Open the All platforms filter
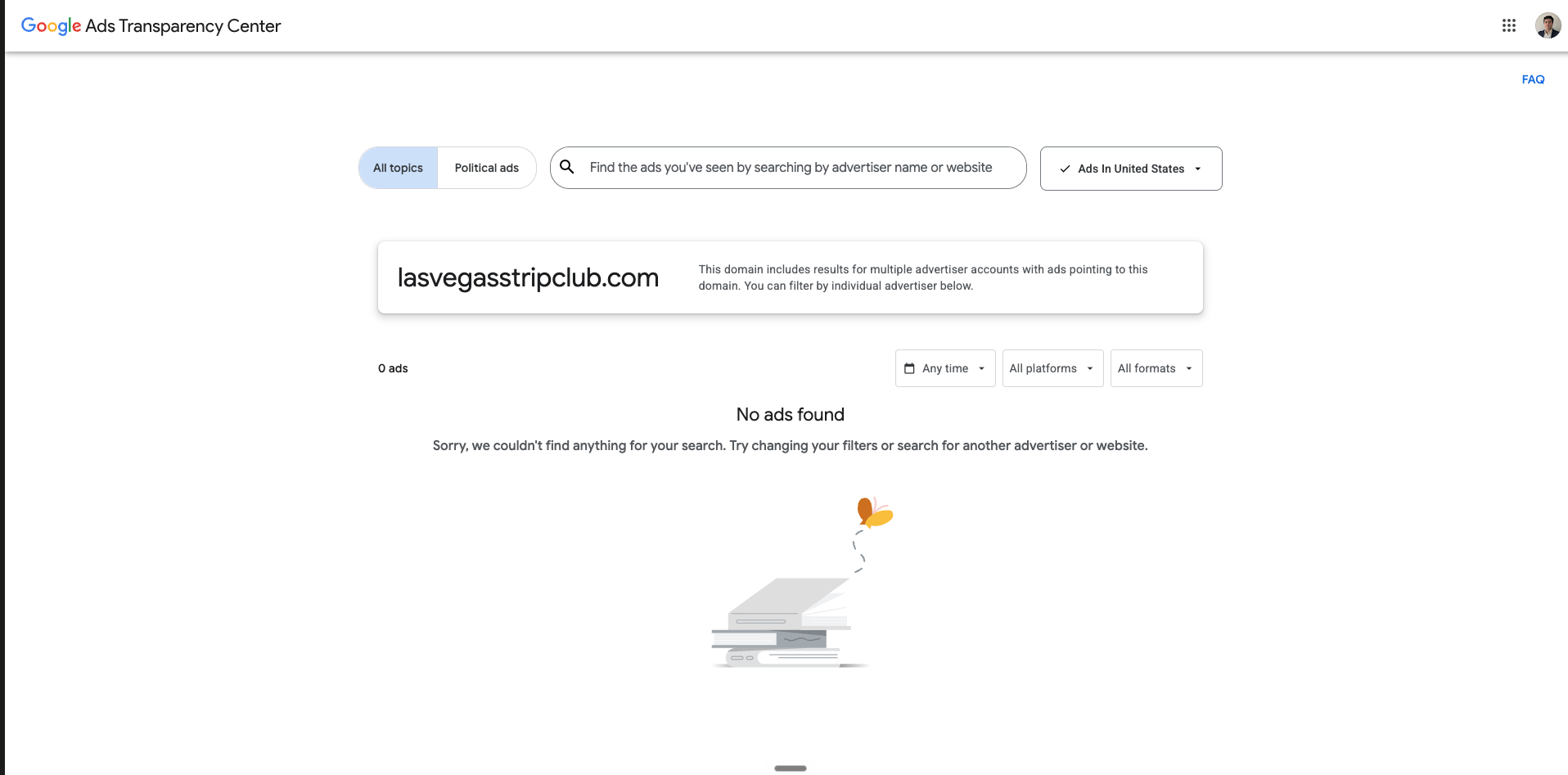Image resolution: width=1568 pixels, height=775 pixels. 1052,368
